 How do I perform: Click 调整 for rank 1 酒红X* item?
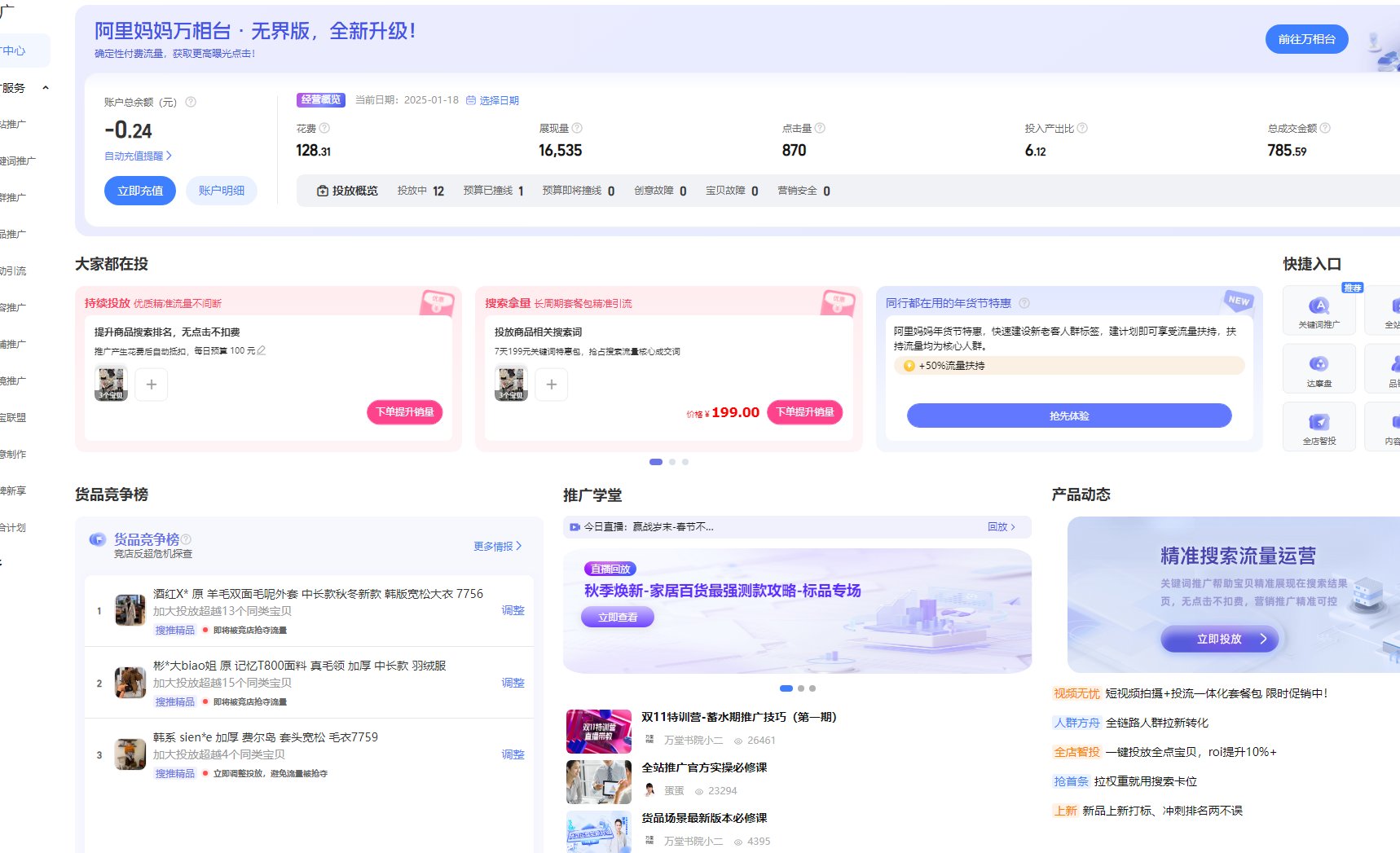(x=513, y=610)
